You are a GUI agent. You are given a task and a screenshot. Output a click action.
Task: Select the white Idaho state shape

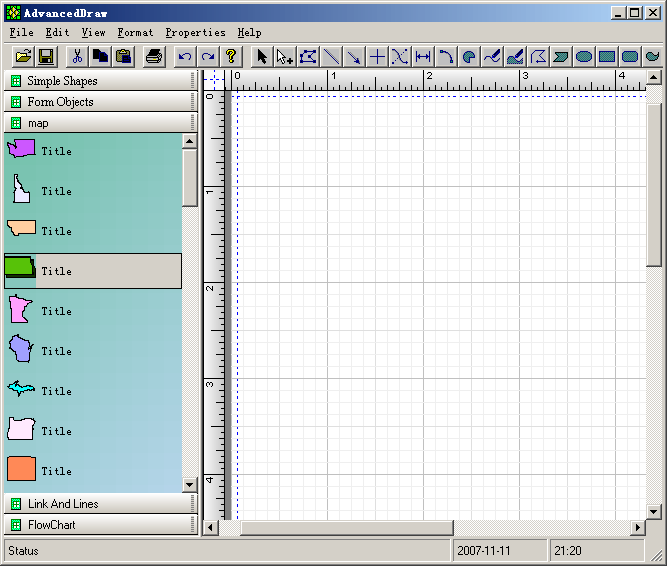click(21, 188)
